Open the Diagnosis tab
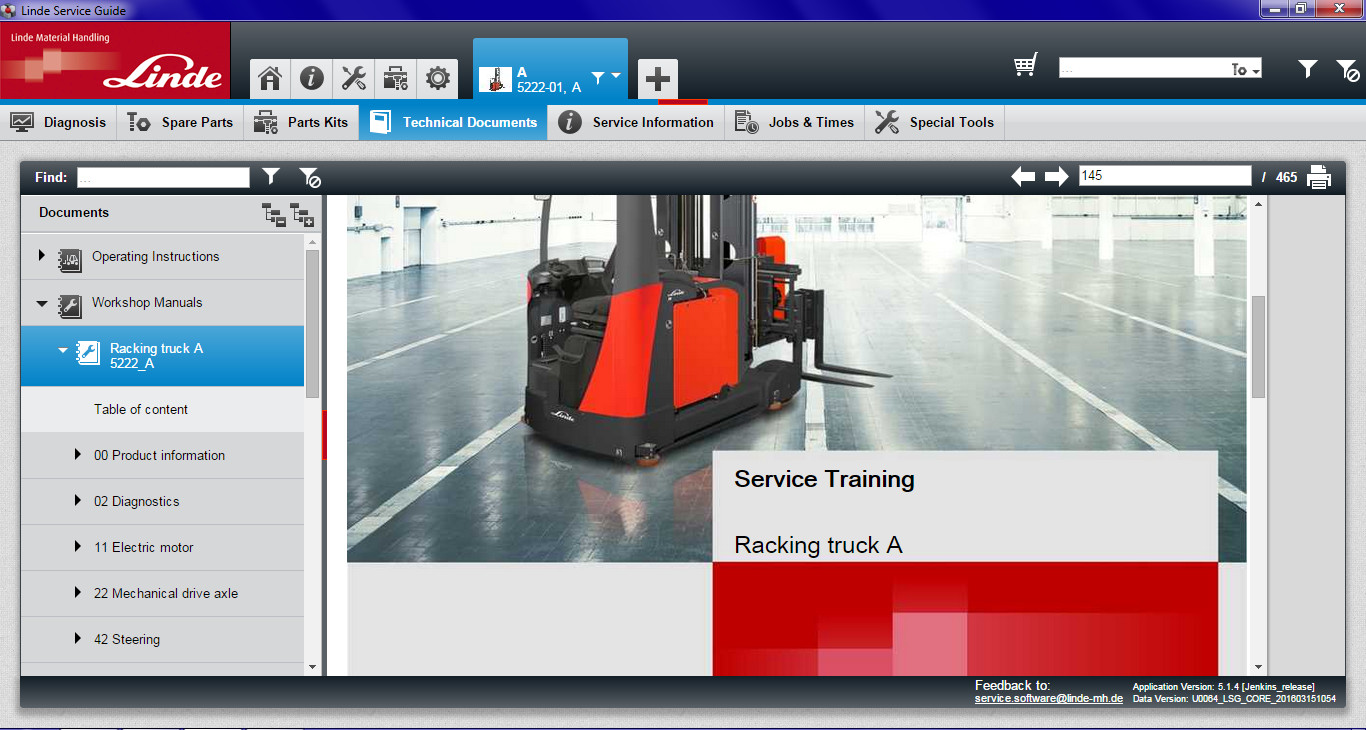This screenshot has width=1366, height=730. pos(59,122)
